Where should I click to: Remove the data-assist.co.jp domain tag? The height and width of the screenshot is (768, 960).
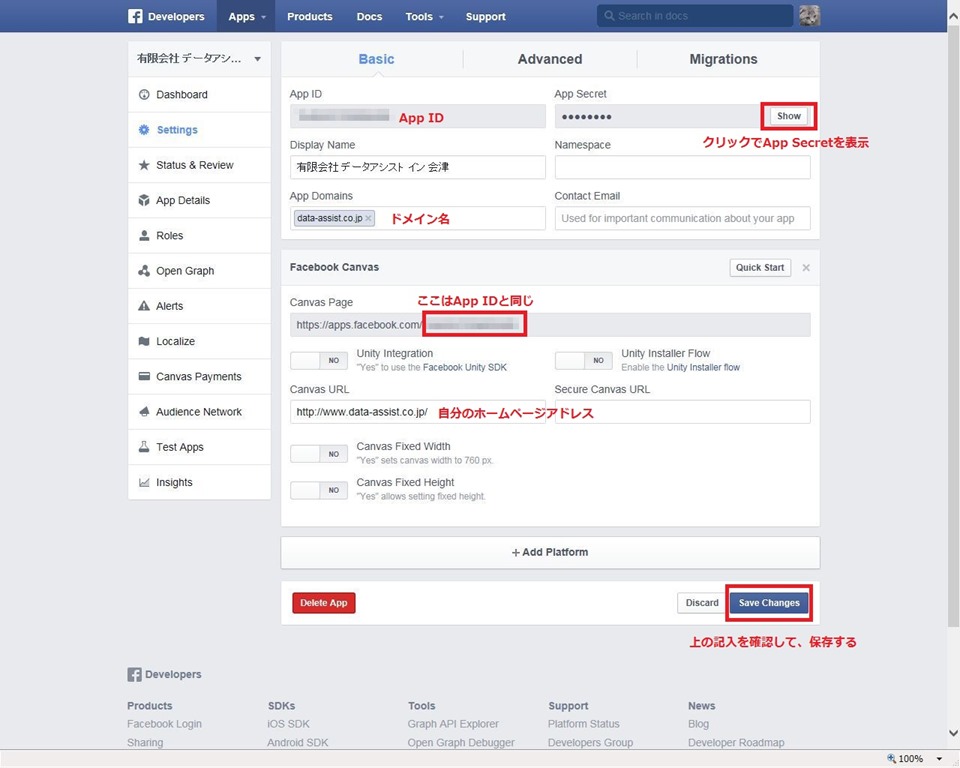pos(368,218)
